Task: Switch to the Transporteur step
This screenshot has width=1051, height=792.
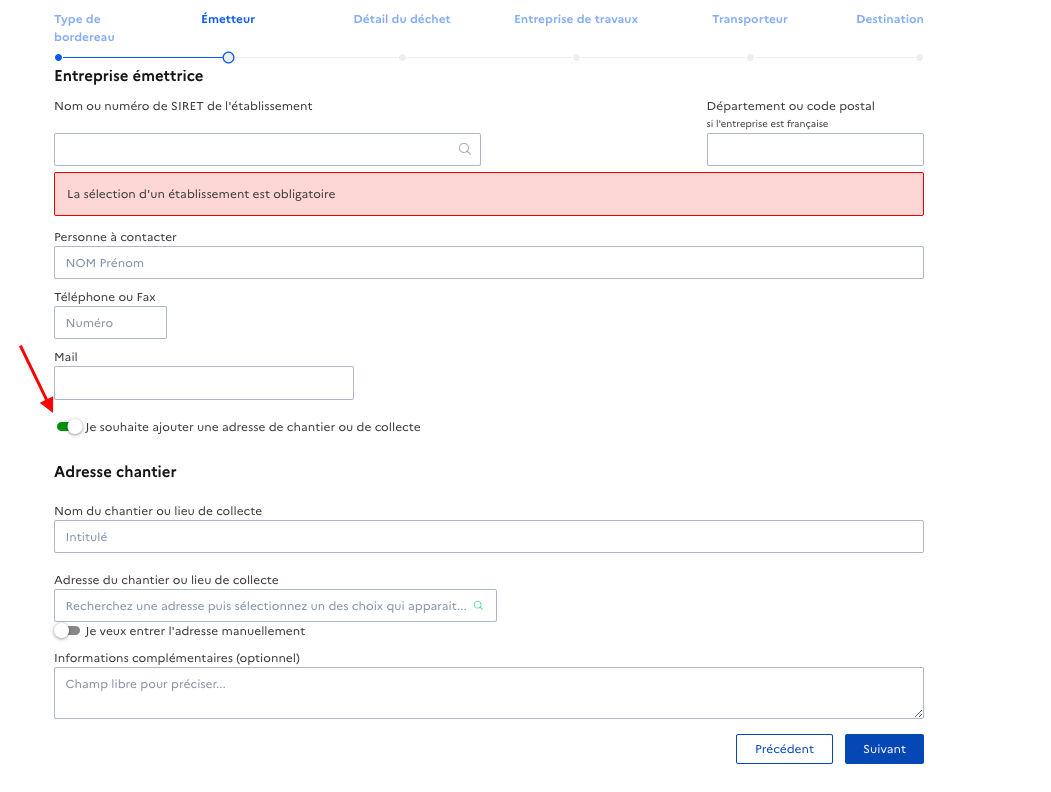Action: pos(750,19)
